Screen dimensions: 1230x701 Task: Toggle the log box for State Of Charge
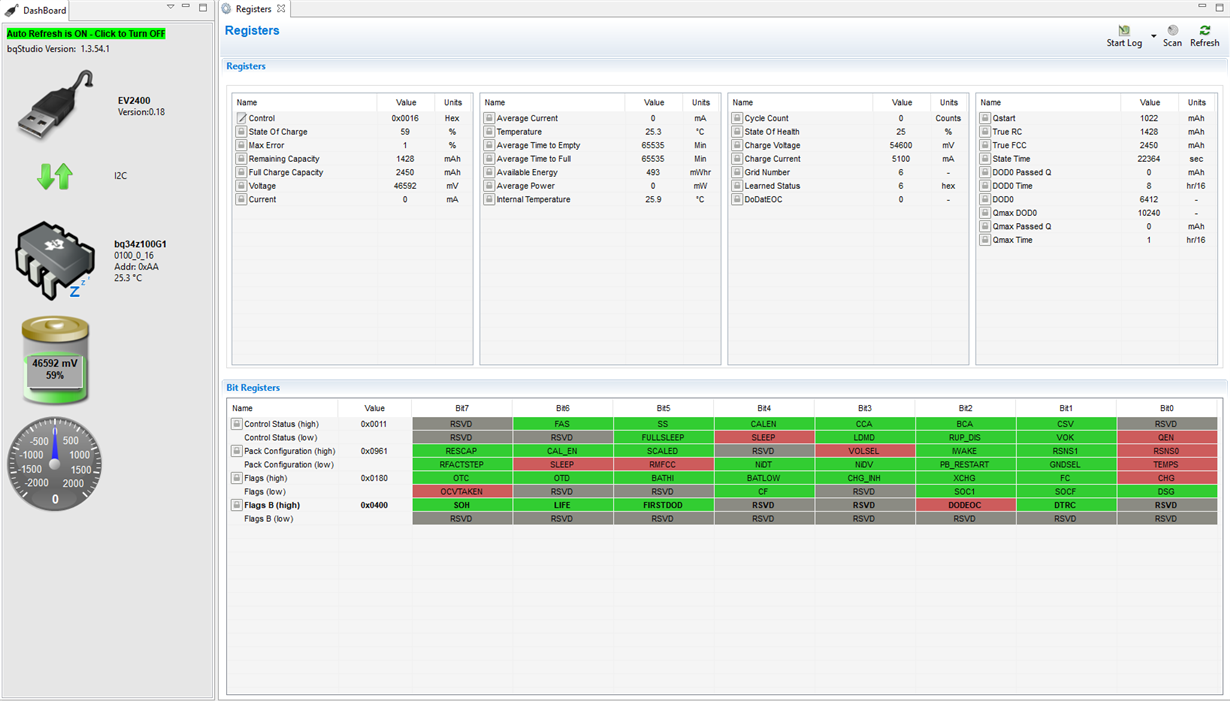click(x=241, y=132)
